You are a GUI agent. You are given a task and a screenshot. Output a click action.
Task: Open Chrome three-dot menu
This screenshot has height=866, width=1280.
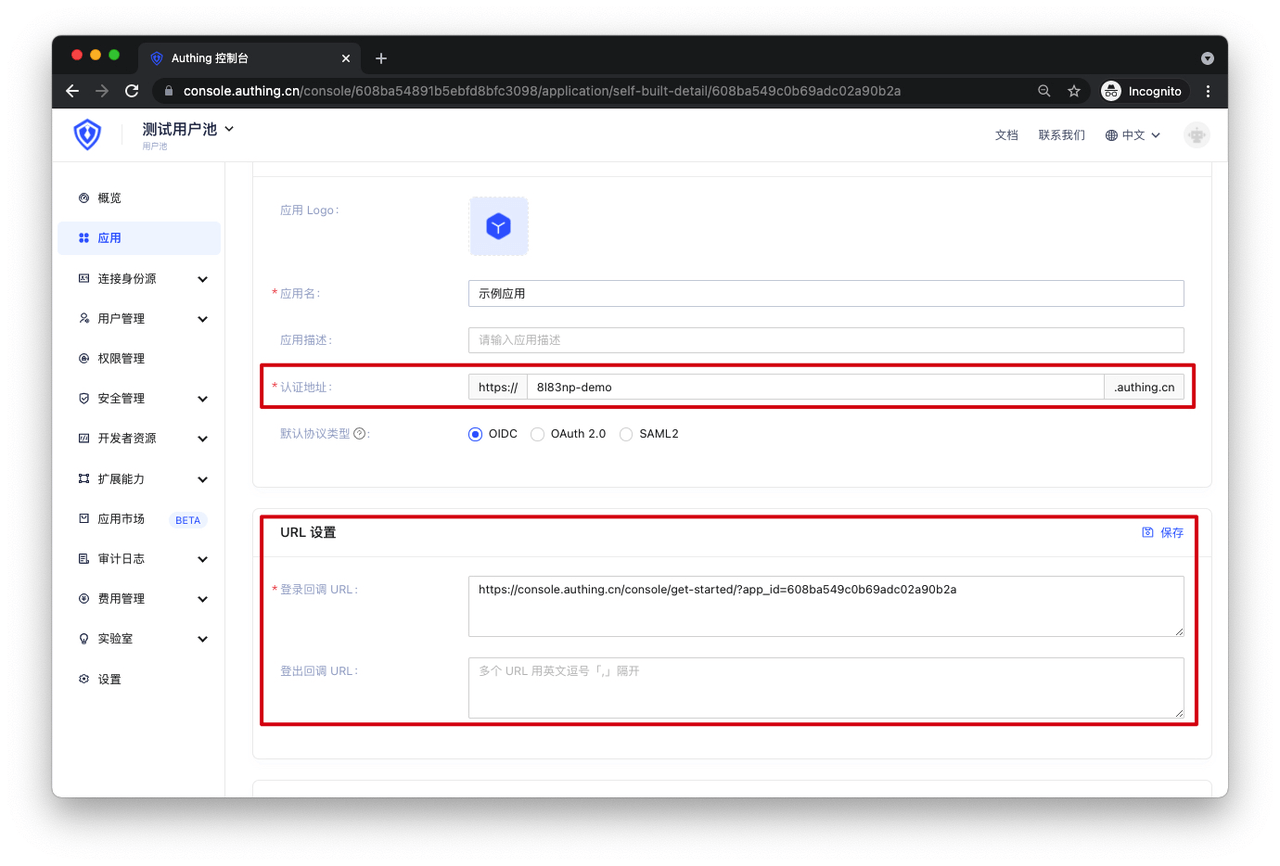click(1208, 91)
